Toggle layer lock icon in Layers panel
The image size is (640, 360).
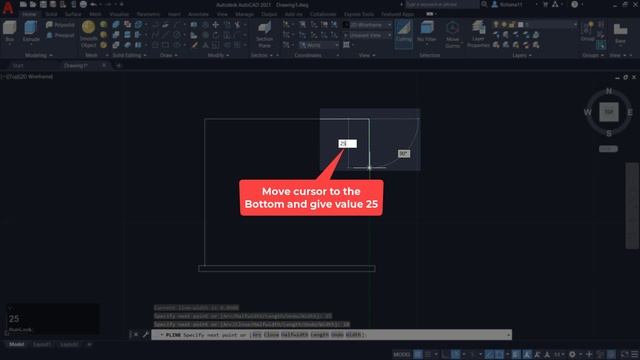pos(512,25)
